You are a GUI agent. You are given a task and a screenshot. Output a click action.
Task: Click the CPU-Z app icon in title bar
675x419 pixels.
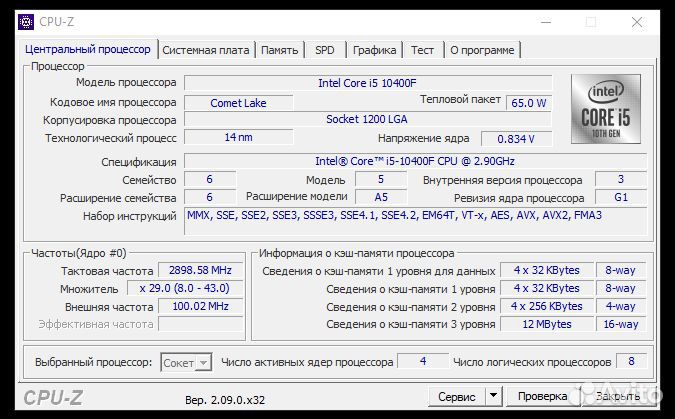point(26,22)
